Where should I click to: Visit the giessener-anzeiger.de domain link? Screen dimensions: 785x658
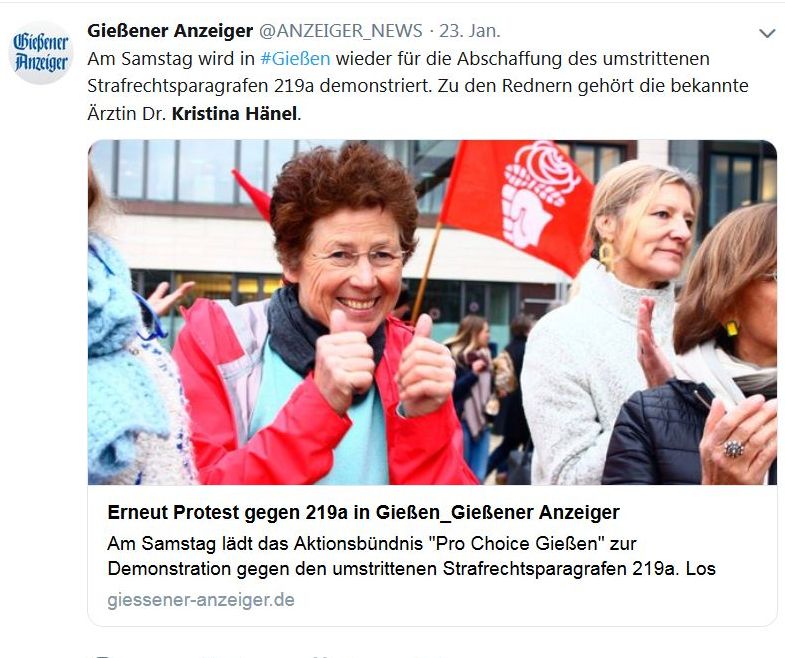(x=201, y=599)
